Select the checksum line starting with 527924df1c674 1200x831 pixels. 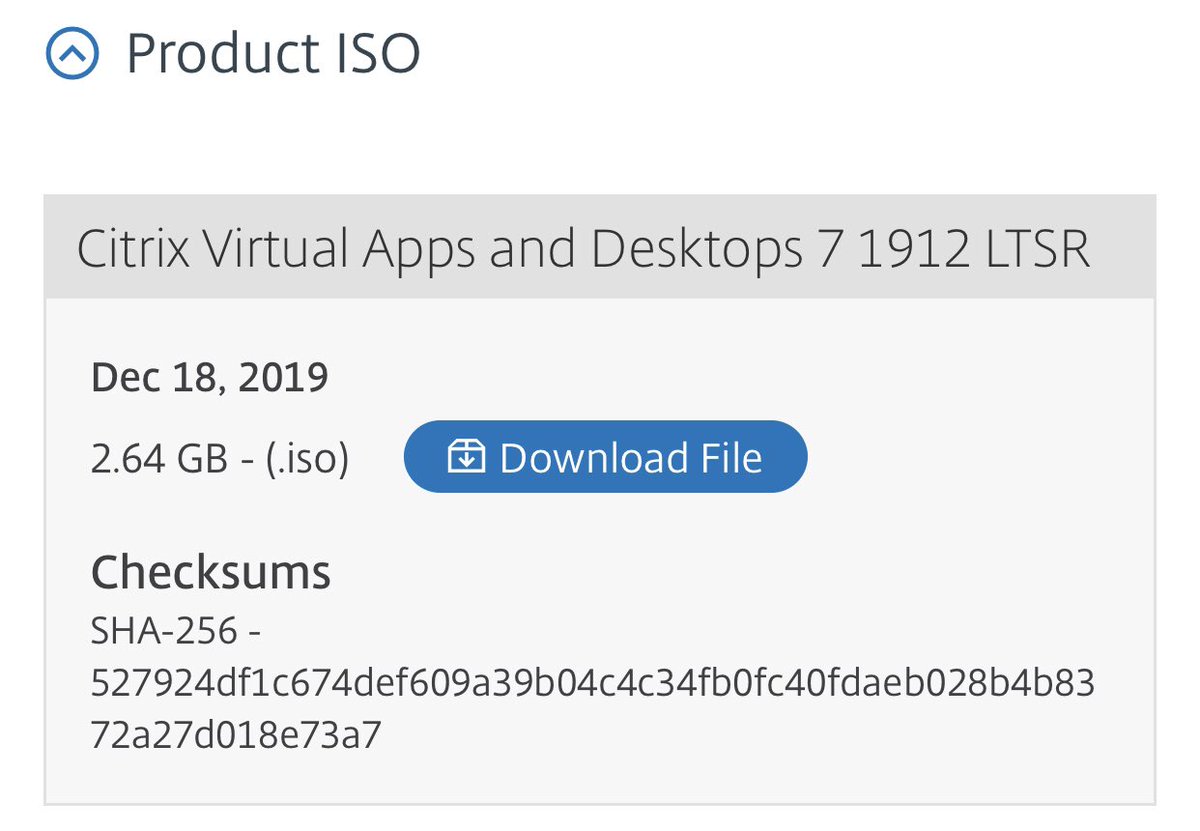pyautogui.click(x=593, y=684)
